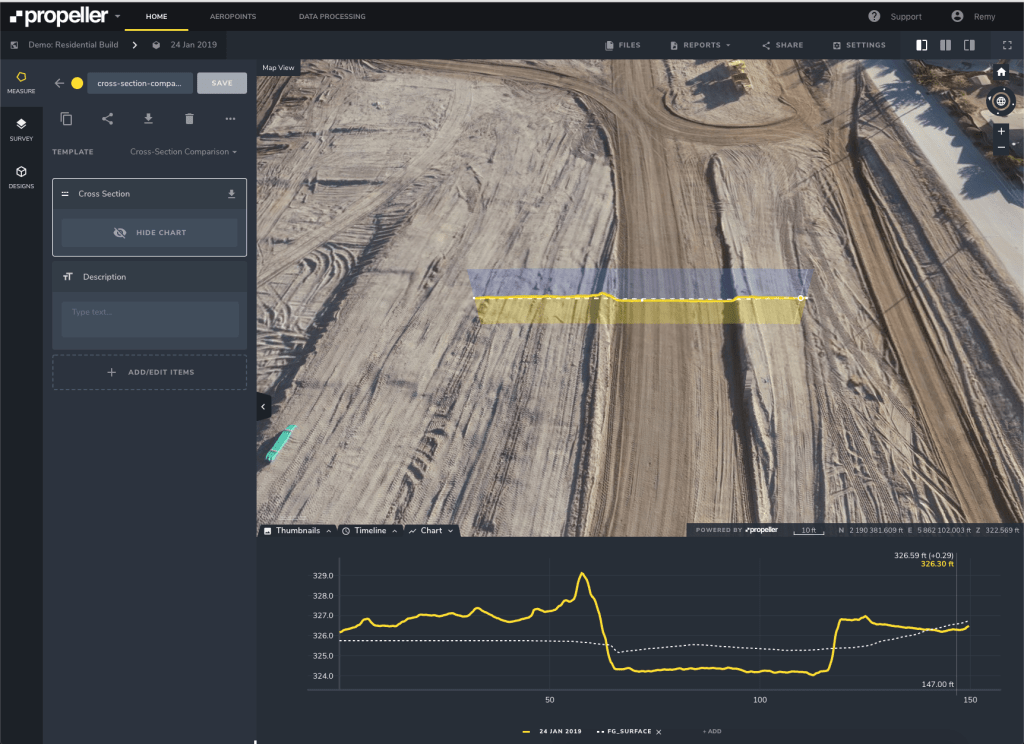Share this measurement via the share icon

pyautogui.click(x=107, y=118)
